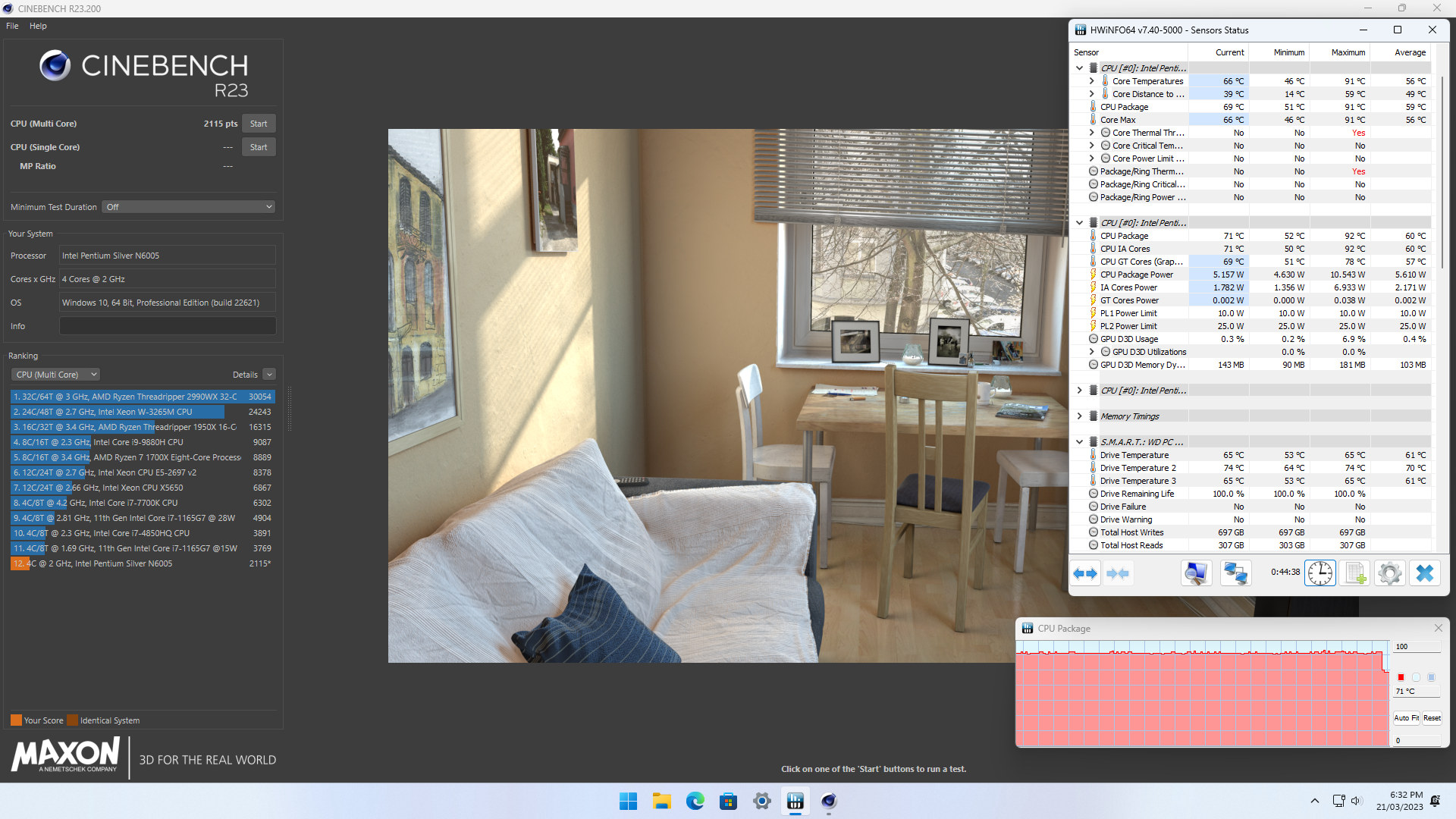Select ranking row Intel Pentium Silver N6005
Screen dimensions: 1456x819
[x=143, y=563]
